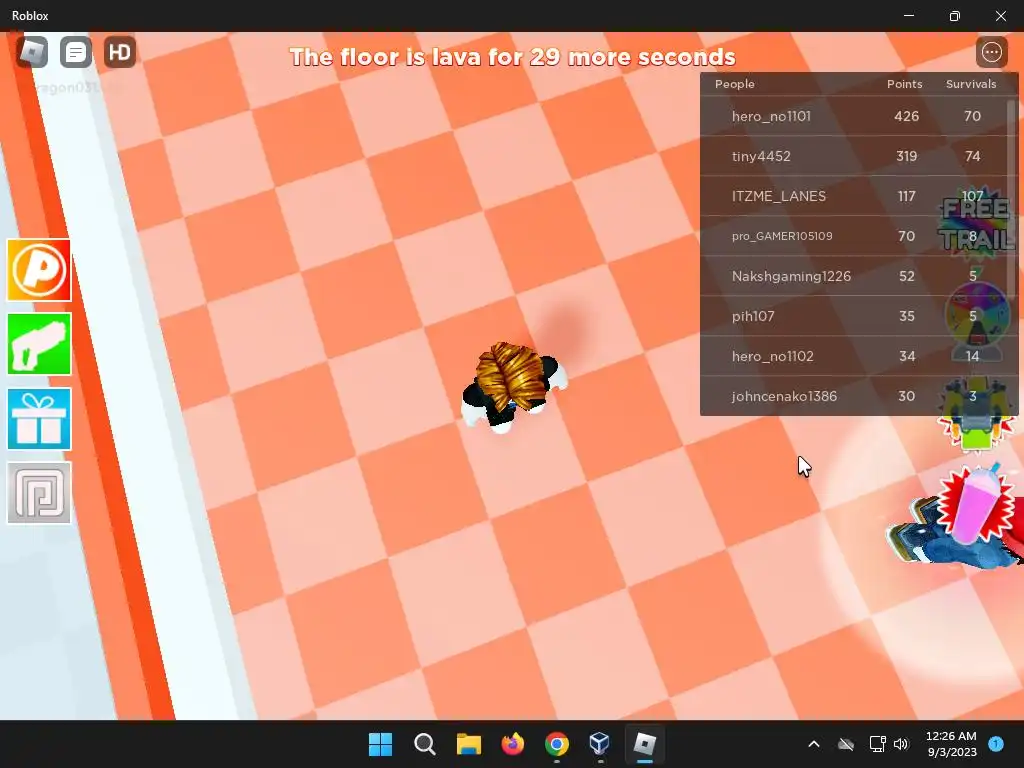Click the yellow robot starburst icon
The width and height of the screenshot is (1024, 768).
[977, 415]
